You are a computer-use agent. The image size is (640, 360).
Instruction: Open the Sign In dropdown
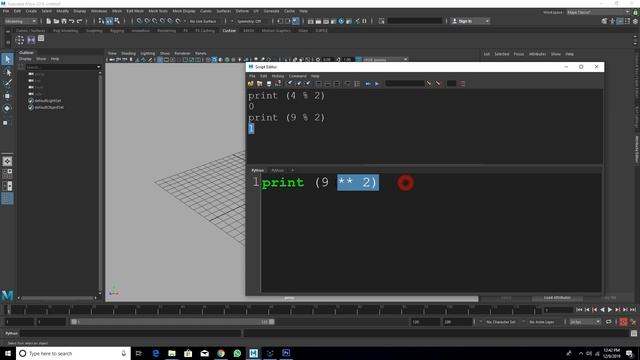coord(470,21)
